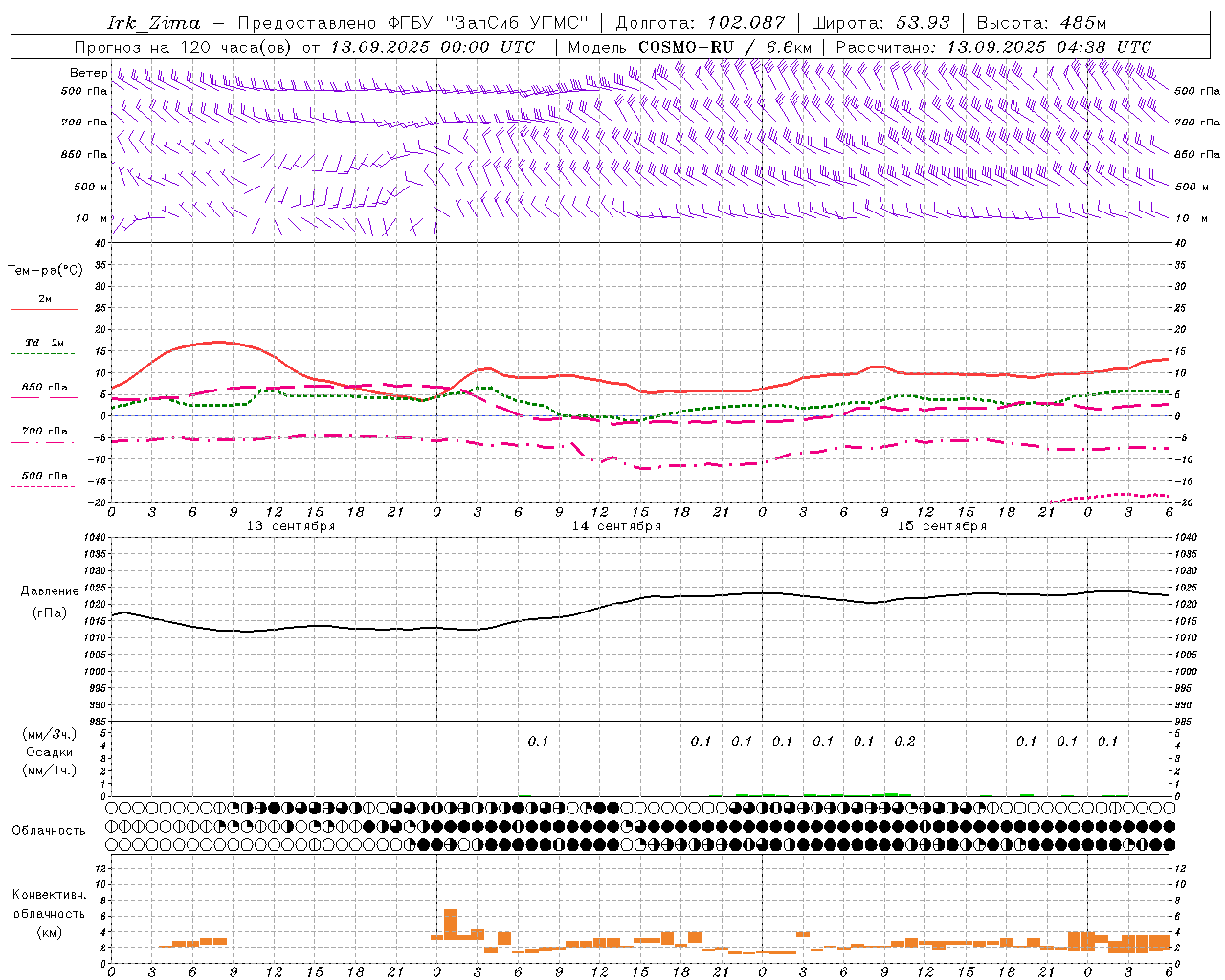The width and height of the screenshot is (1225, 980).
Task: Click the 'Давление' pressure panel label
Action: (50, 591)
